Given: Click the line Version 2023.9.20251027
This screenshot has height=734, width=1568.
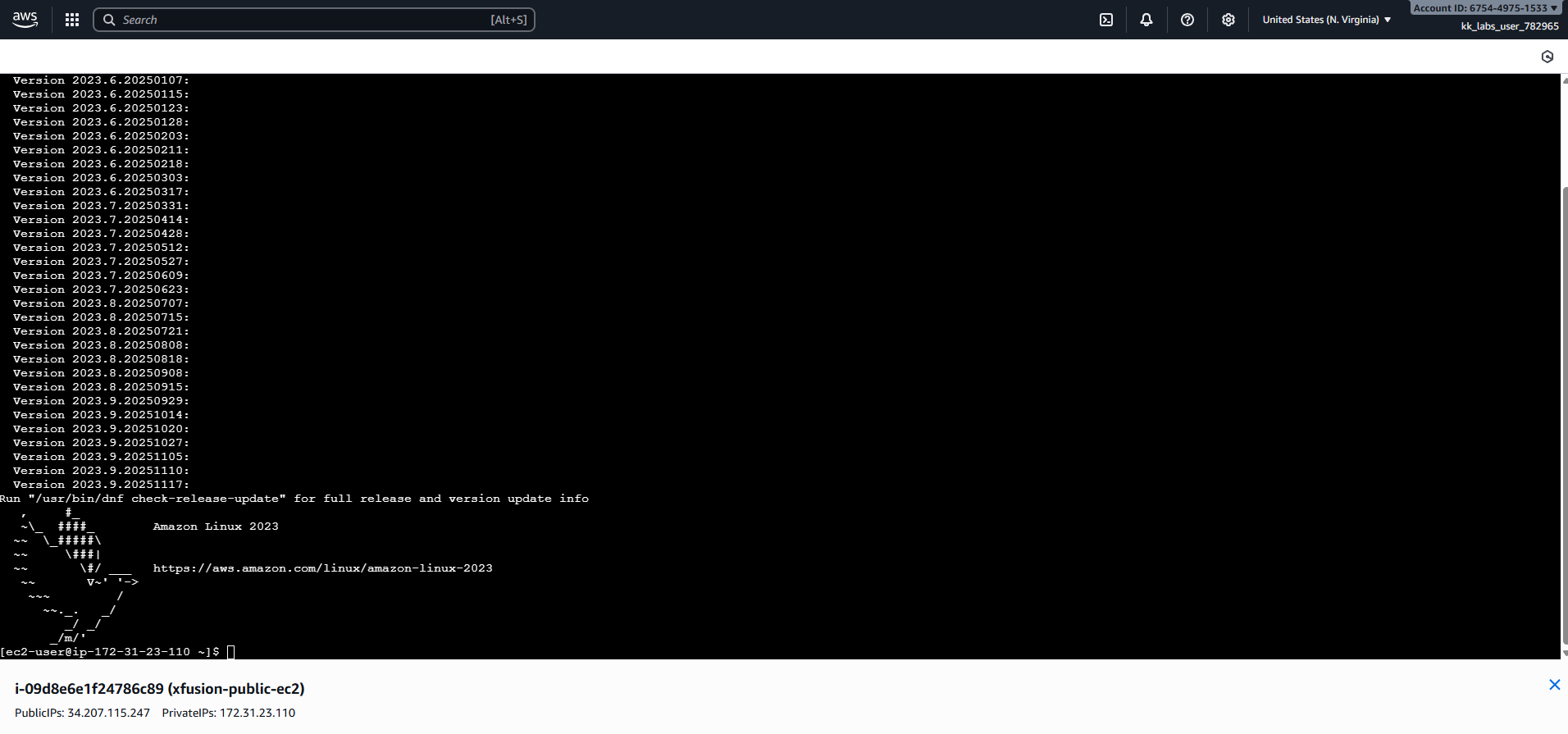Looking at the screenshot, I should (101, 443).
